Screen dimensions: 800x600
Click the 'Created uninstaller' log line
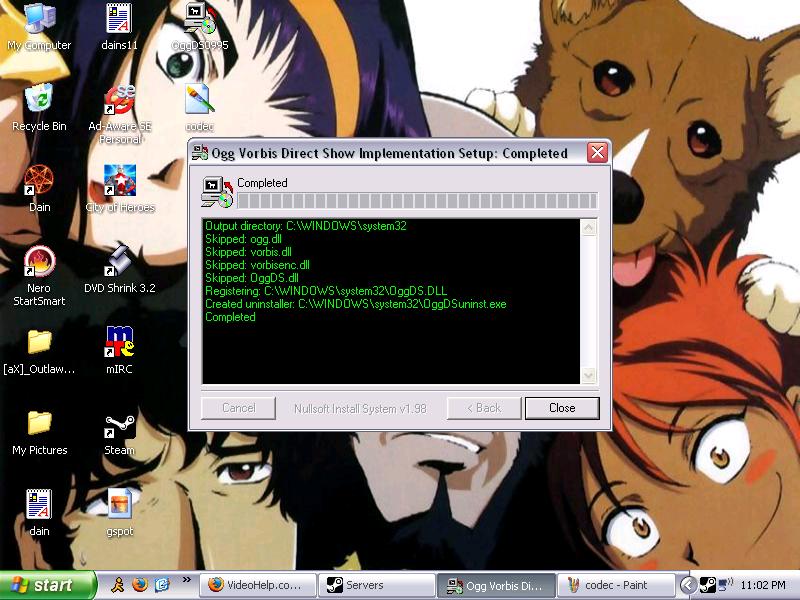point(356,304)
